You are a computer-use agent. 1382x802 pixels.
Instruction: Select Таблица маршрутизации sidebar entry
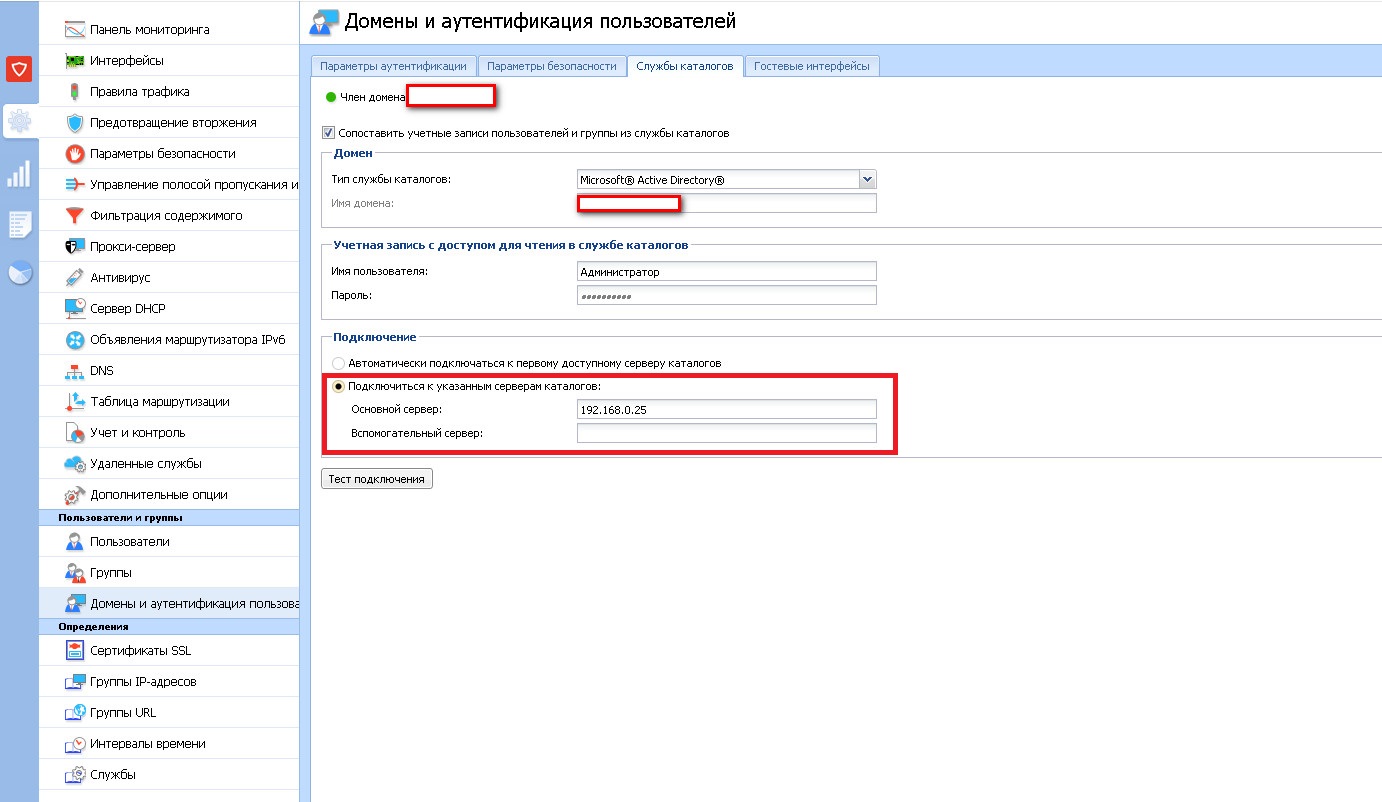(169, 402)
